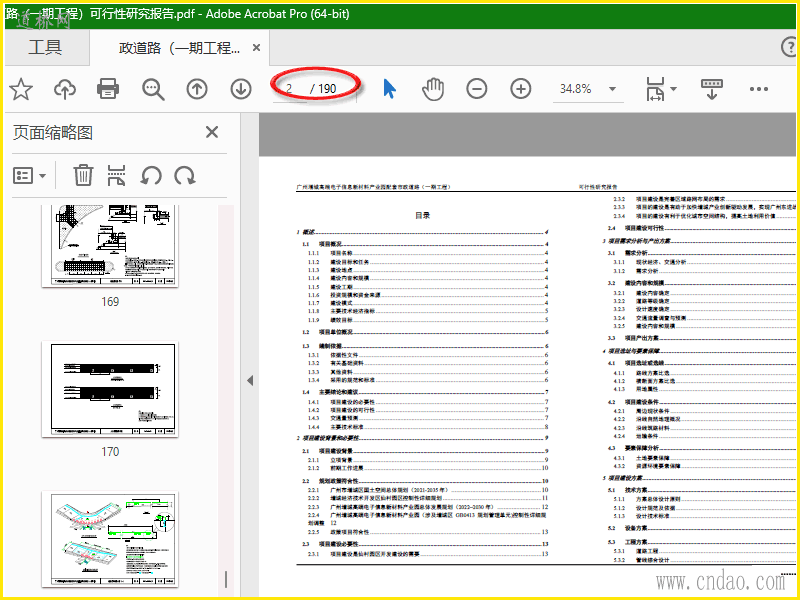800x600 pixels.
Task: Close the page thumbnails panel
Action: click(x=212, y=133)
